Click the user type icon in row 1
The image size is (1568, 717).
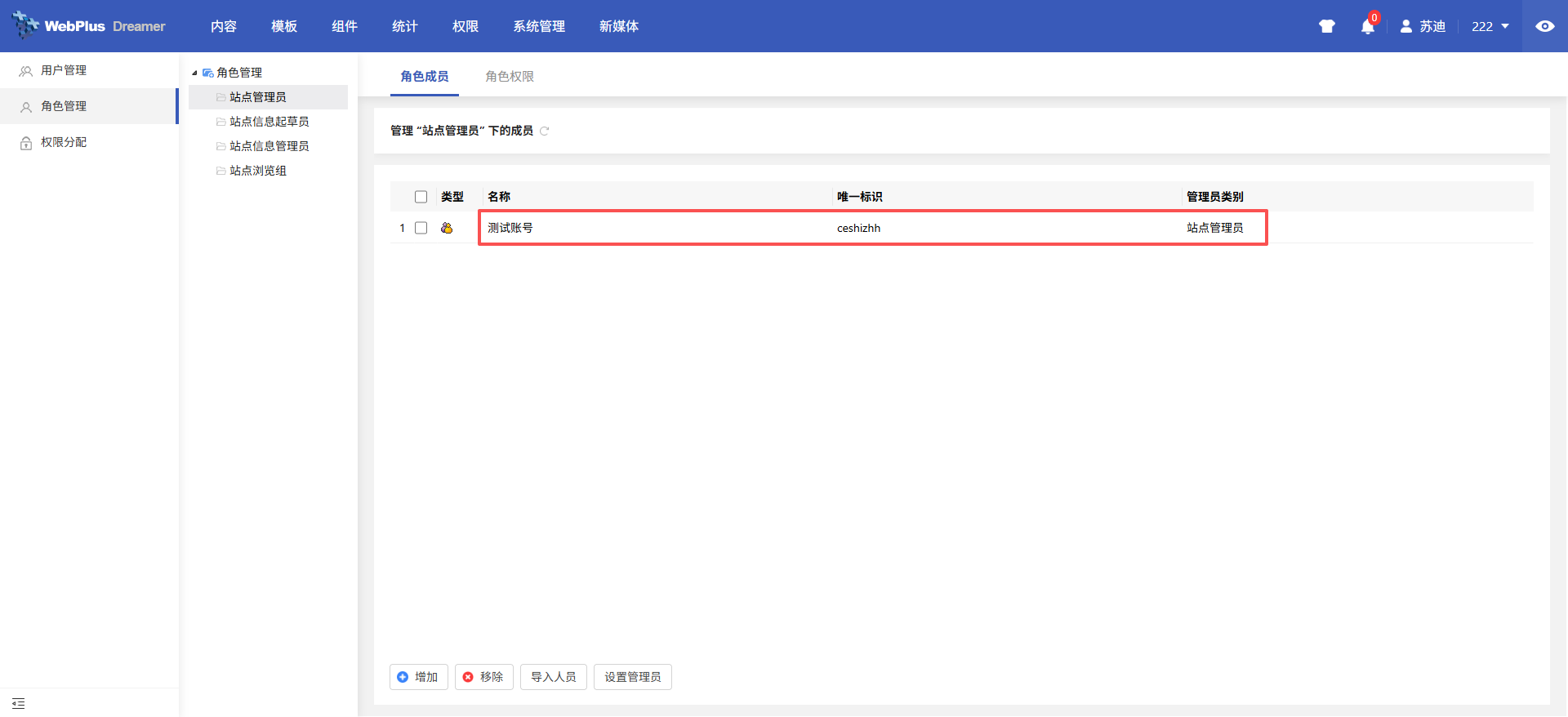tap(447, 228)
